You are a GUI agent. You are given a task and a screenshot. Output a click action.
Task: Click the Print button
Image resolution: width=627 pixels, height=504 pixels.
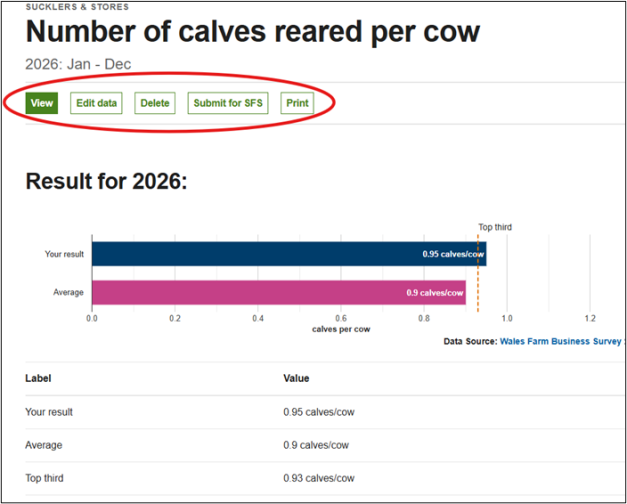[297, 103]
